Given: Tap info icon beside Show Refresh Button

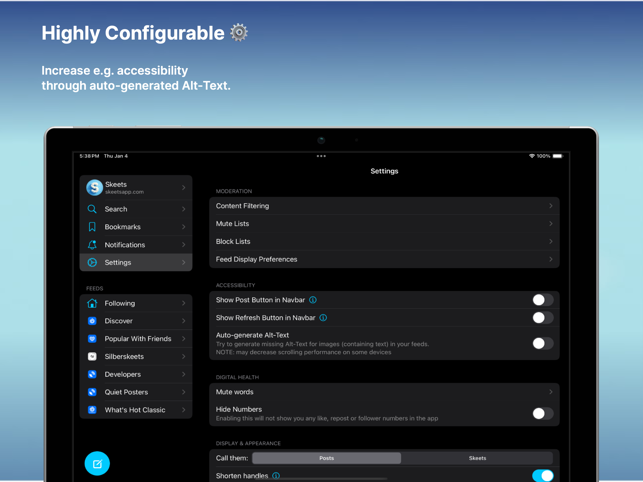Looking at the screenshot, I should pos(323,318).
